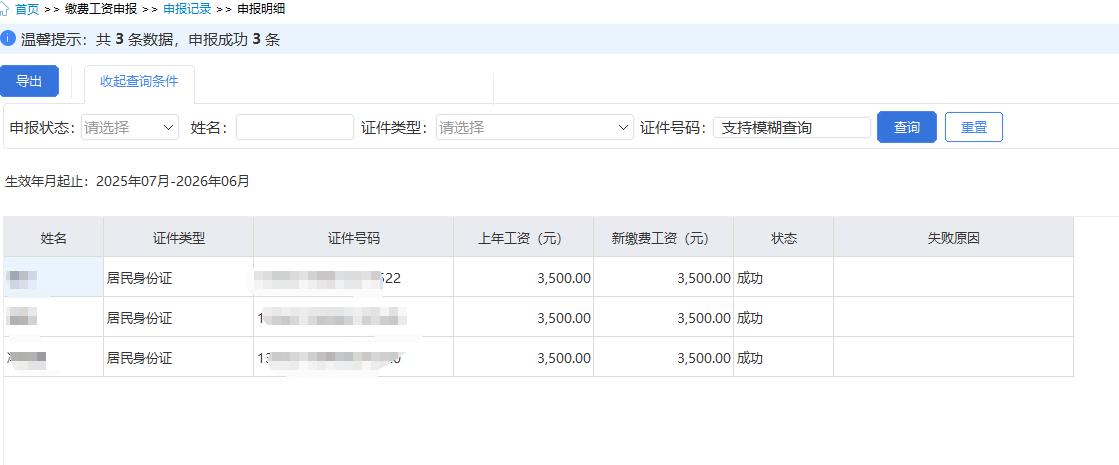The width and height of the screenshot is (1119, 465).
Task: Switch to the 收起查询条件 tab
Action: coord(139,82)
